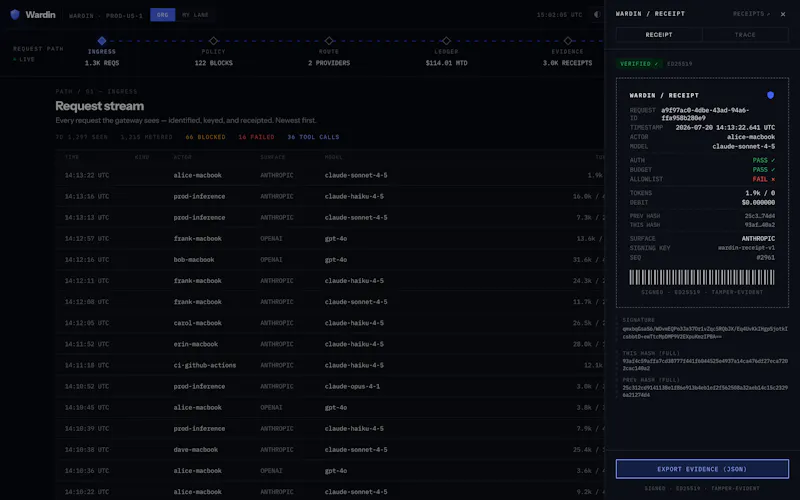Click the request ID a9f97ac0 value

[x=705, y=114]
